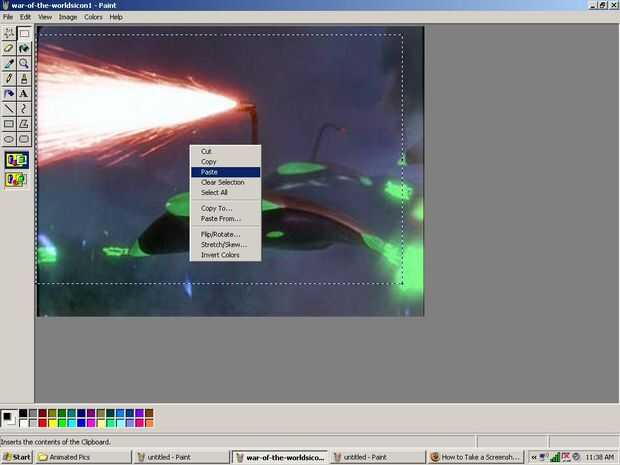This screenshot has height=465, width=620.
Task: Switch to Animated Pics taskbar folder
Action: [83, 457]
